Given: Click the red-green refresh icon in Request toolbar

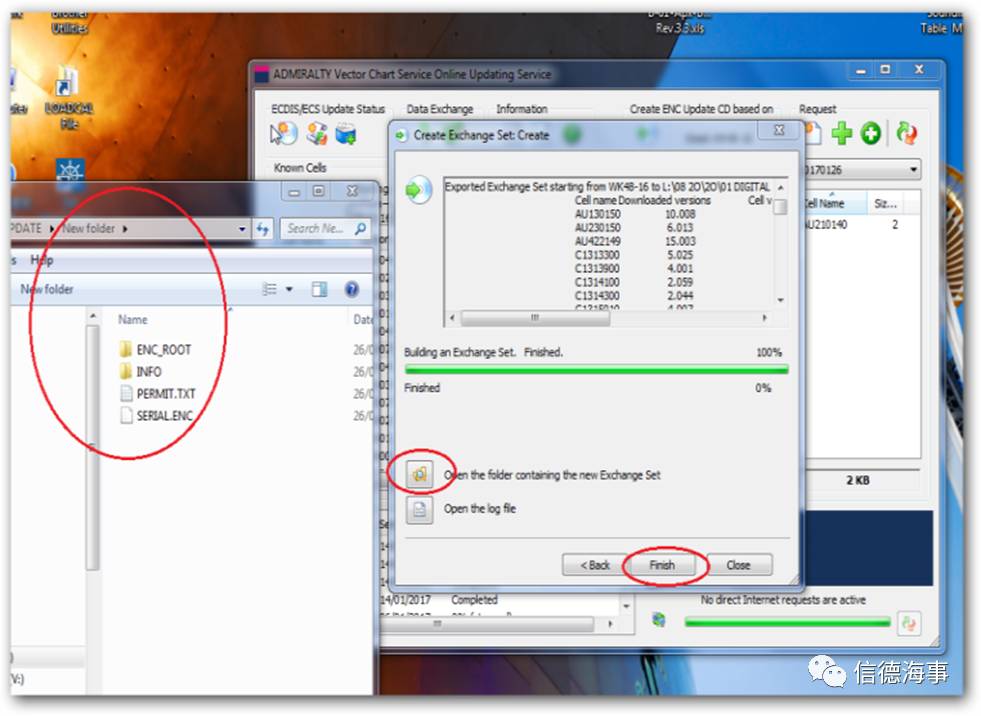Looking at the screenshot, I should point(906,133).
